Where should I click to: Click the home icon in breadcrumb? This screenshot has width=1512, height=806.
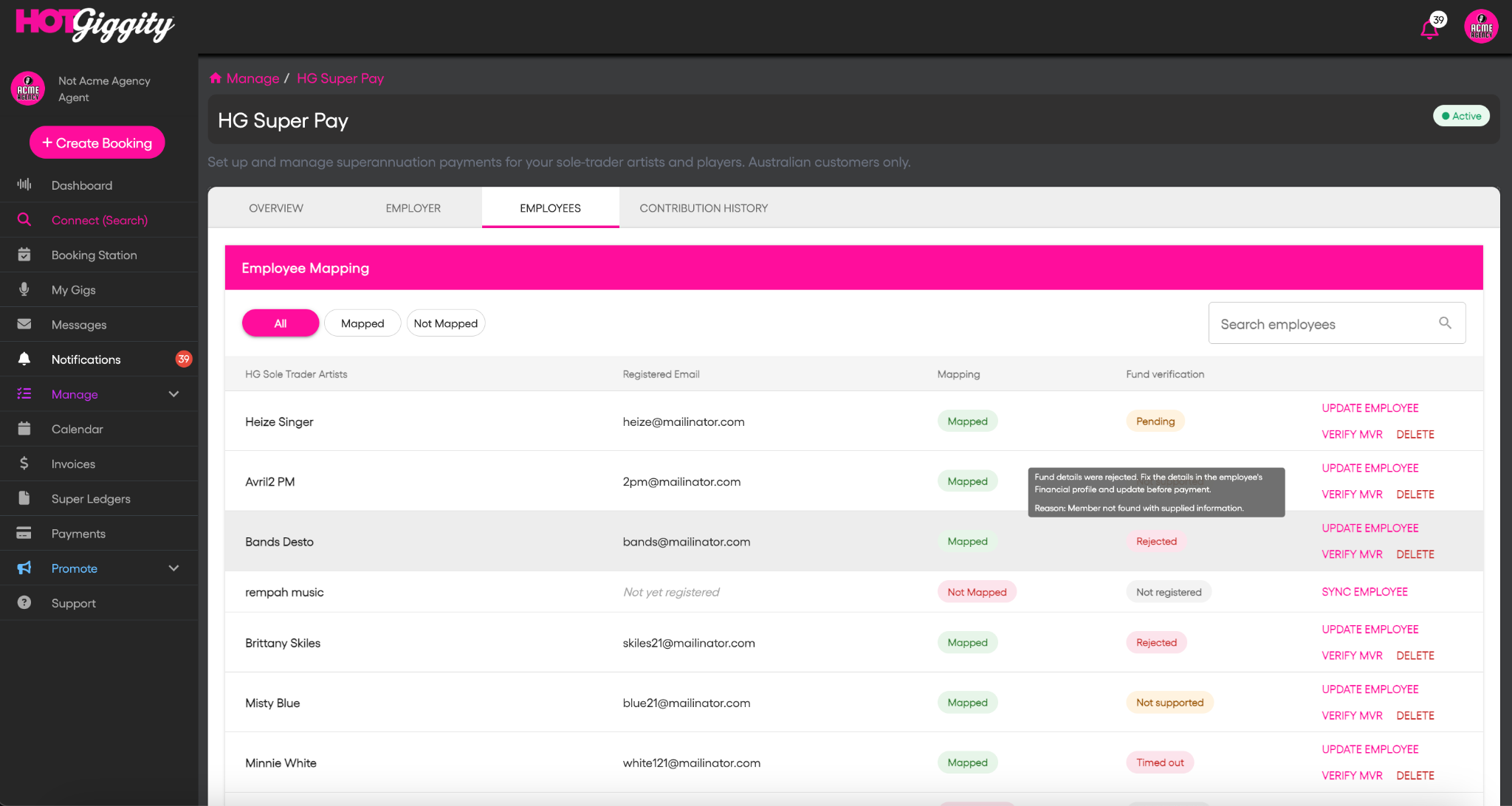click(216, 77)
